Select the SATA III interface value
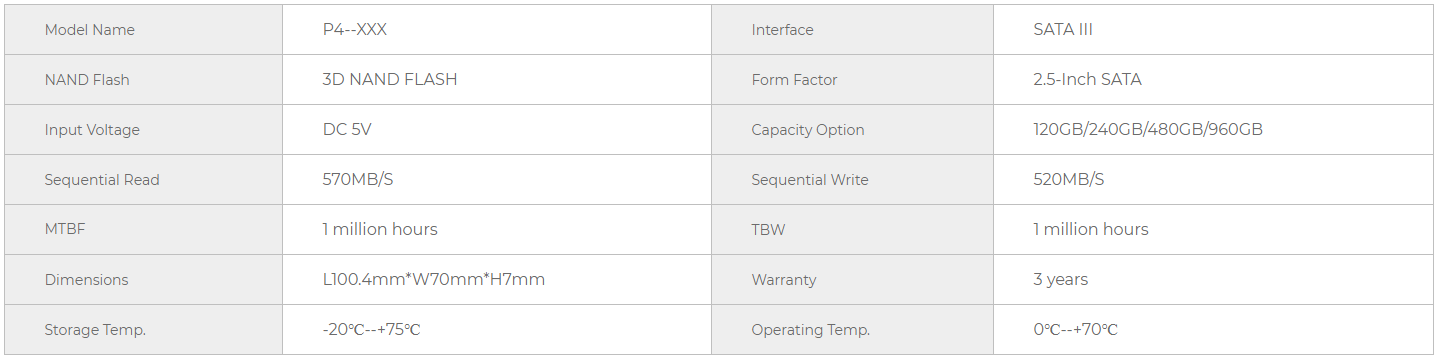Image resolution: width=1442 pixels, height=361 pixels. [x=1063, y=30]
